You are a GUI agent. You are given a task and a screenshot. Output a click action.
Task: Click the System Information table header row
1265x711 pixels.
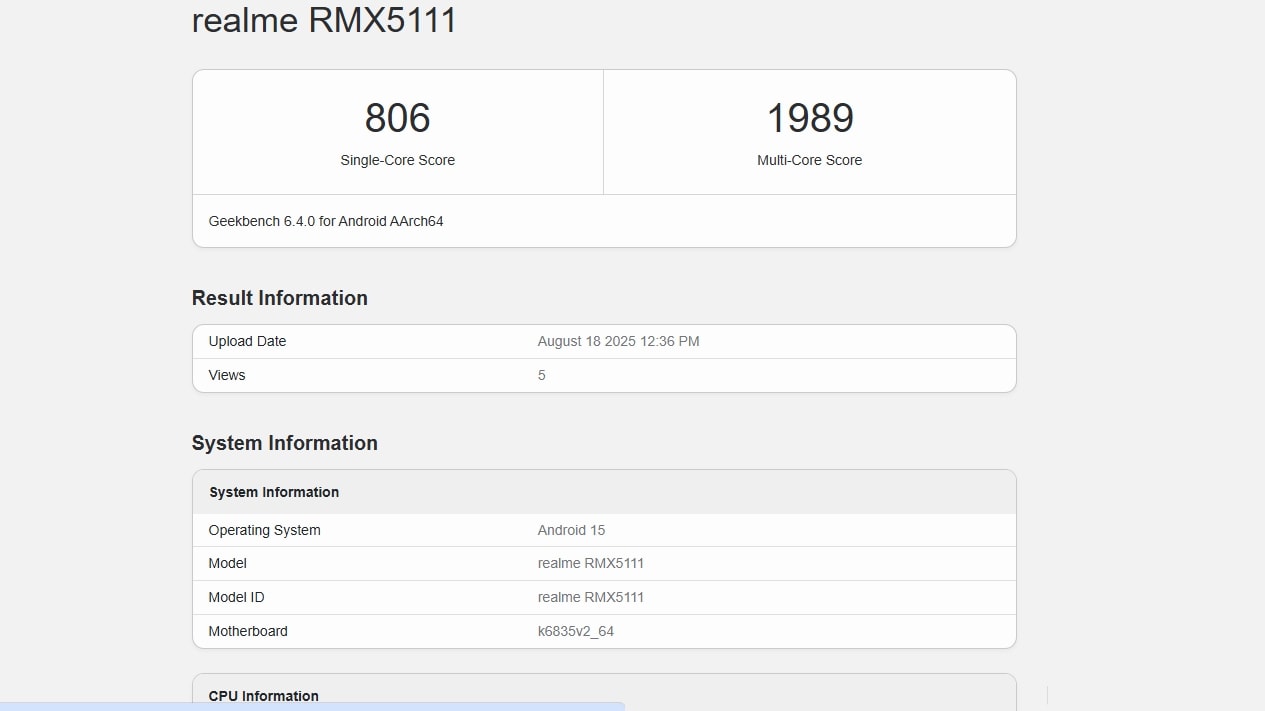[274, 492]
